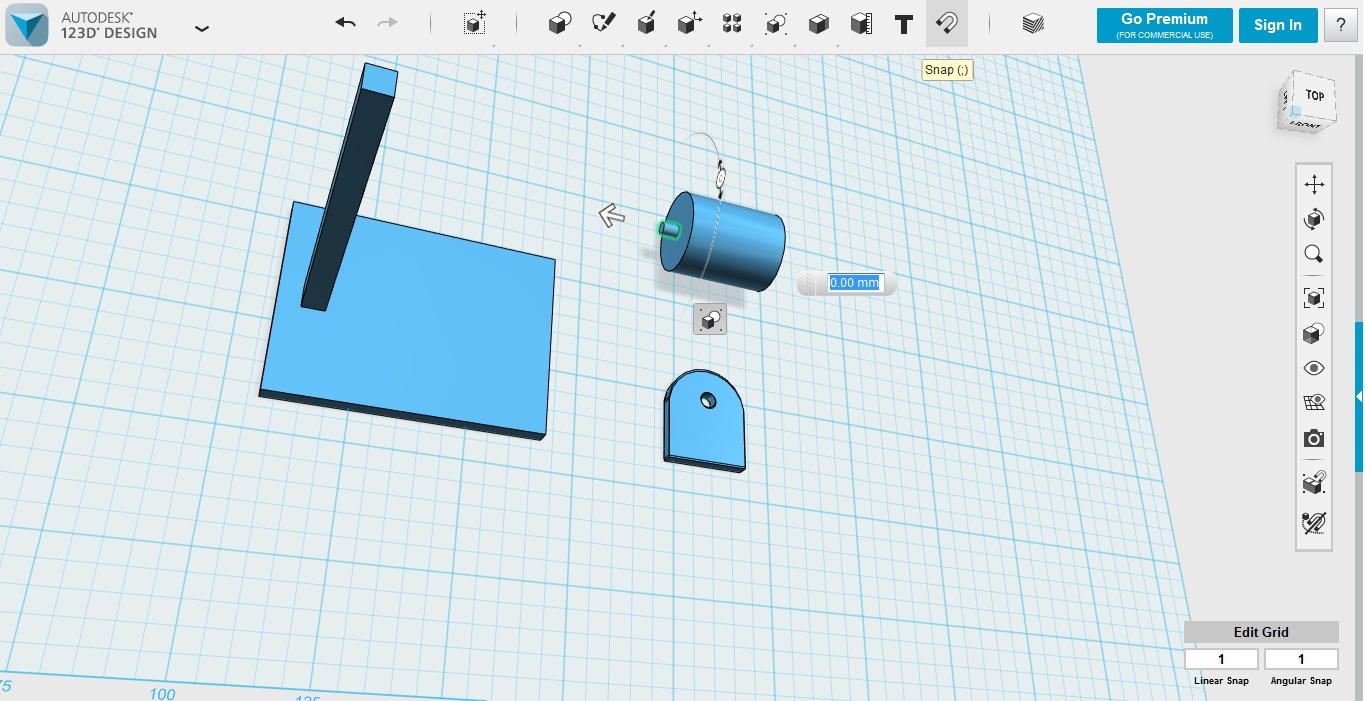Click the Edit Grid button
This screenshot has width=1365, height=701.
1261,632
